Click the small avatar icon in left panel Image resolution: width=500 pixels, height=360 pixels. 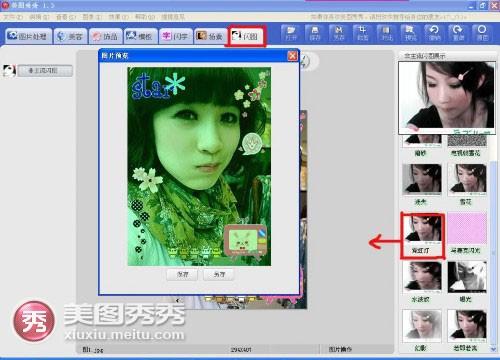point(9,71)
